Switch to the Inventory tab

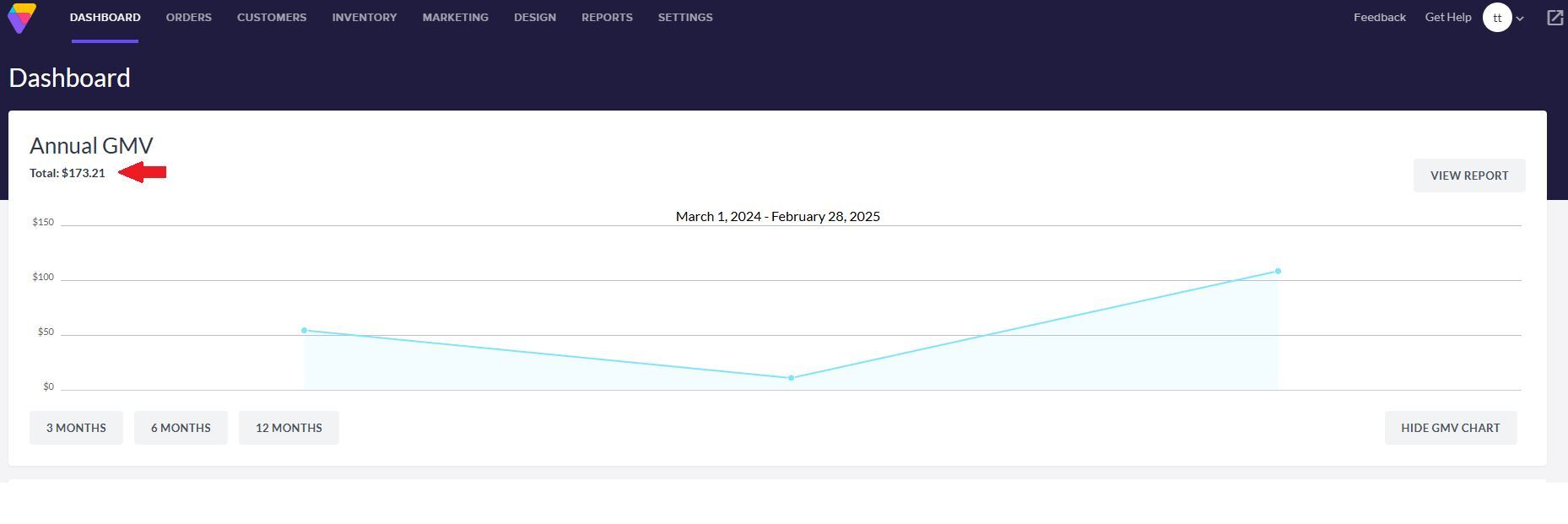click(x=365, y=18)
